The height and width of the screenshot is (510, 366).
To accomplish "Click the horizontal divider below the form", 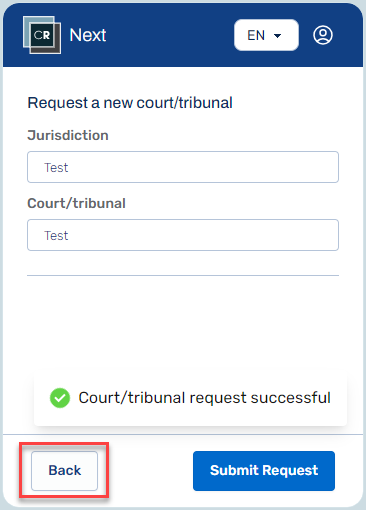I will coord(183,276).
